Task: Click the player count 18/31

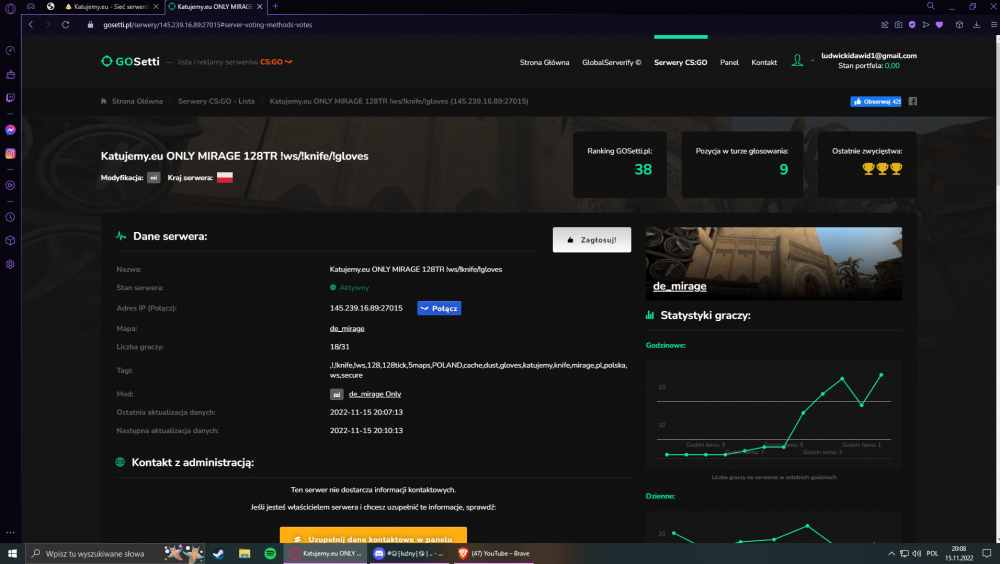Action: 339,347
